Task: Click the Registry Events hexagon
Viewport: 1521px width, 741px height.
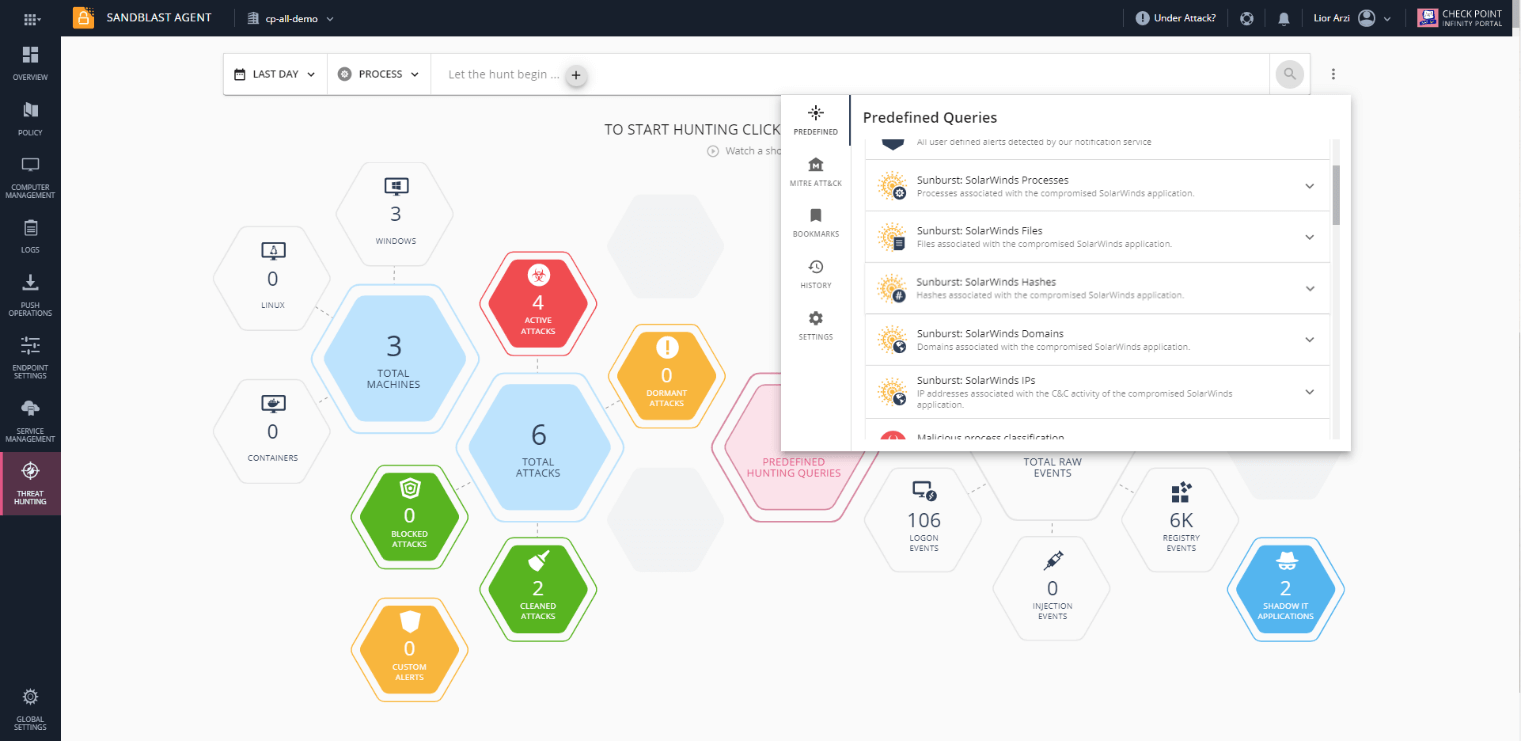Action: tap(1181, 518)
